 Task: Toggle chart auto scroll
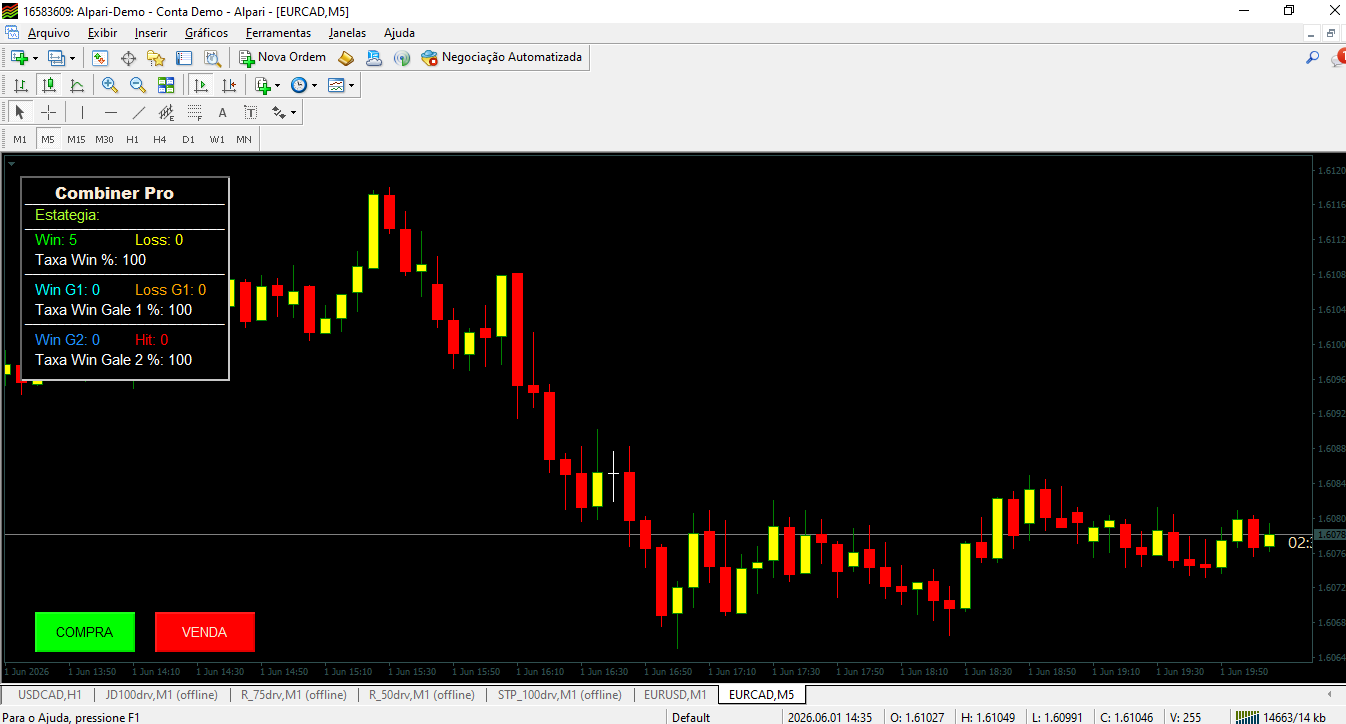click(201, 85)
